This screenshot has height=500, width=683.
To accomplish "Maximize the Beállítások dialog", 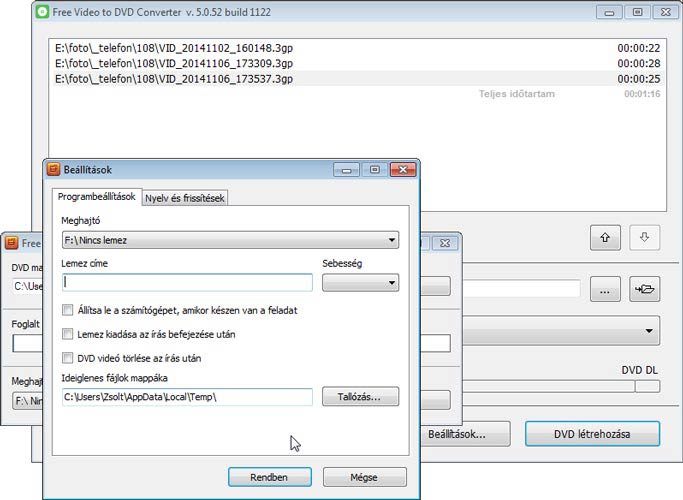I will point(375,169).
